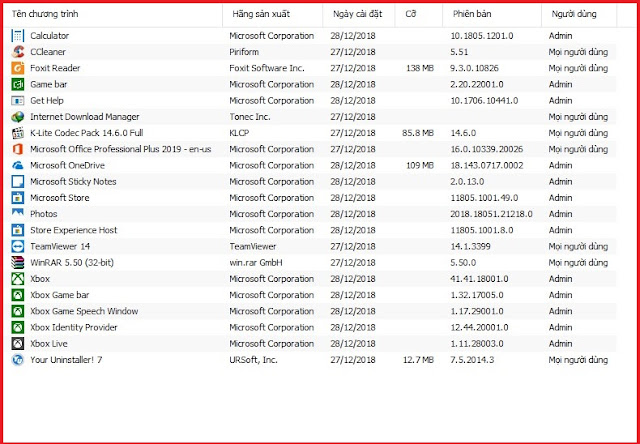
Task: Click version 14.1.3399 cell
Action: click(x=471, y=246)
